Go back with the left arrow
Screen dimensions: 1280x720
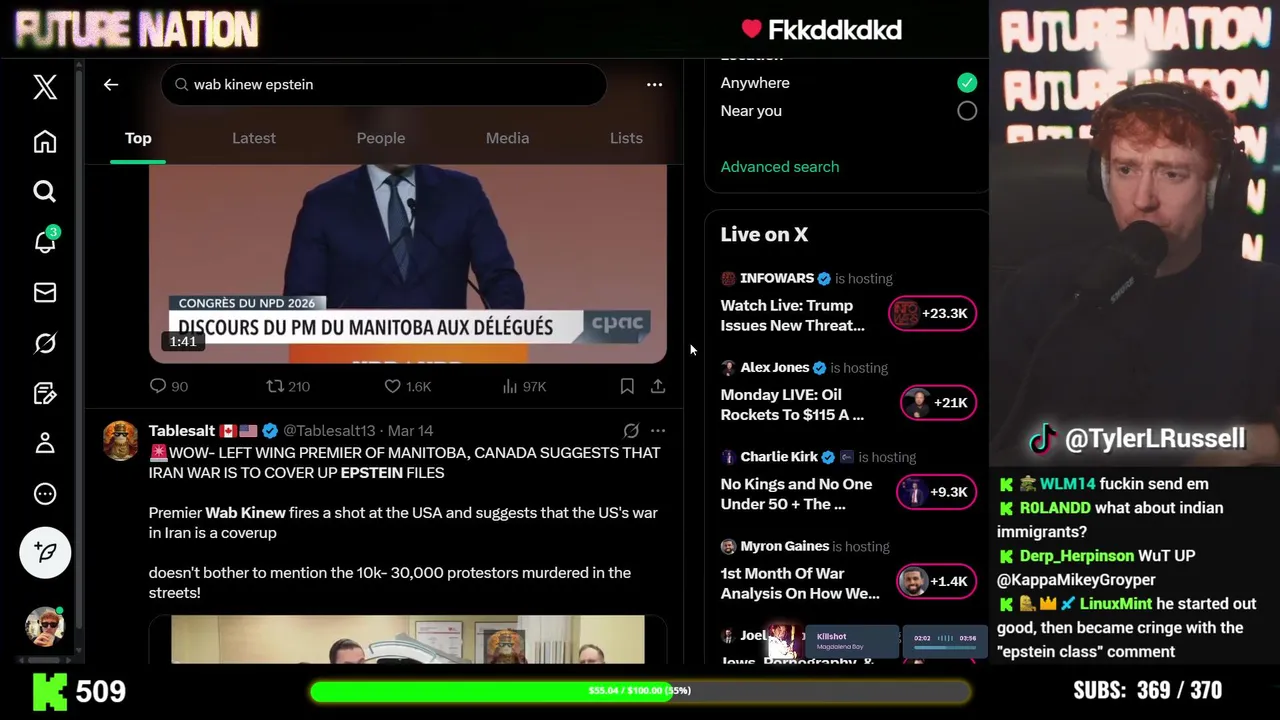[111, 85]
